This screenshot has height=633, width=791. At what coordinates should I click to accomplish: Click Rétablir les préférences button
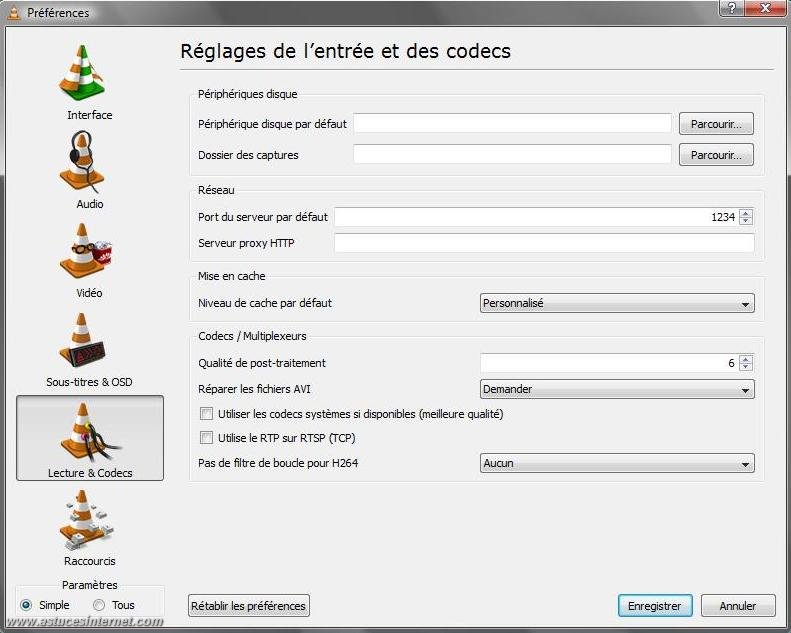(248, 606)
